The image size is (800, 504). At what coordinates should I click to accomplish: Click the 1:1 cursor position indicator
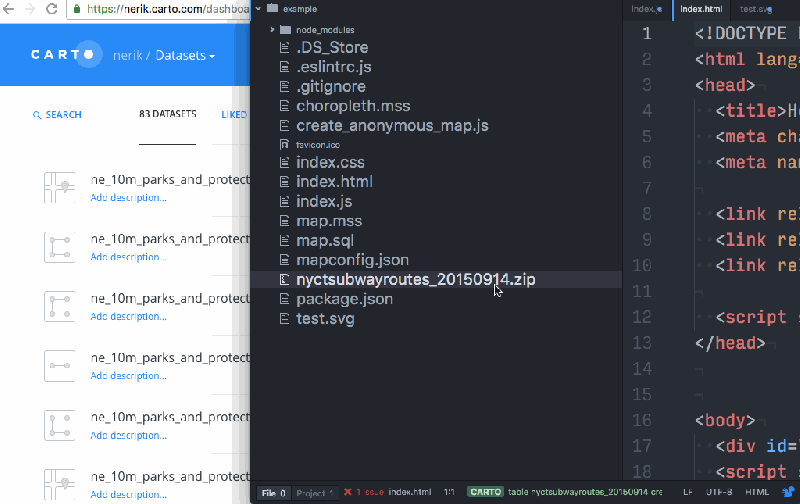pyautogui.click(x=449, y=492)
